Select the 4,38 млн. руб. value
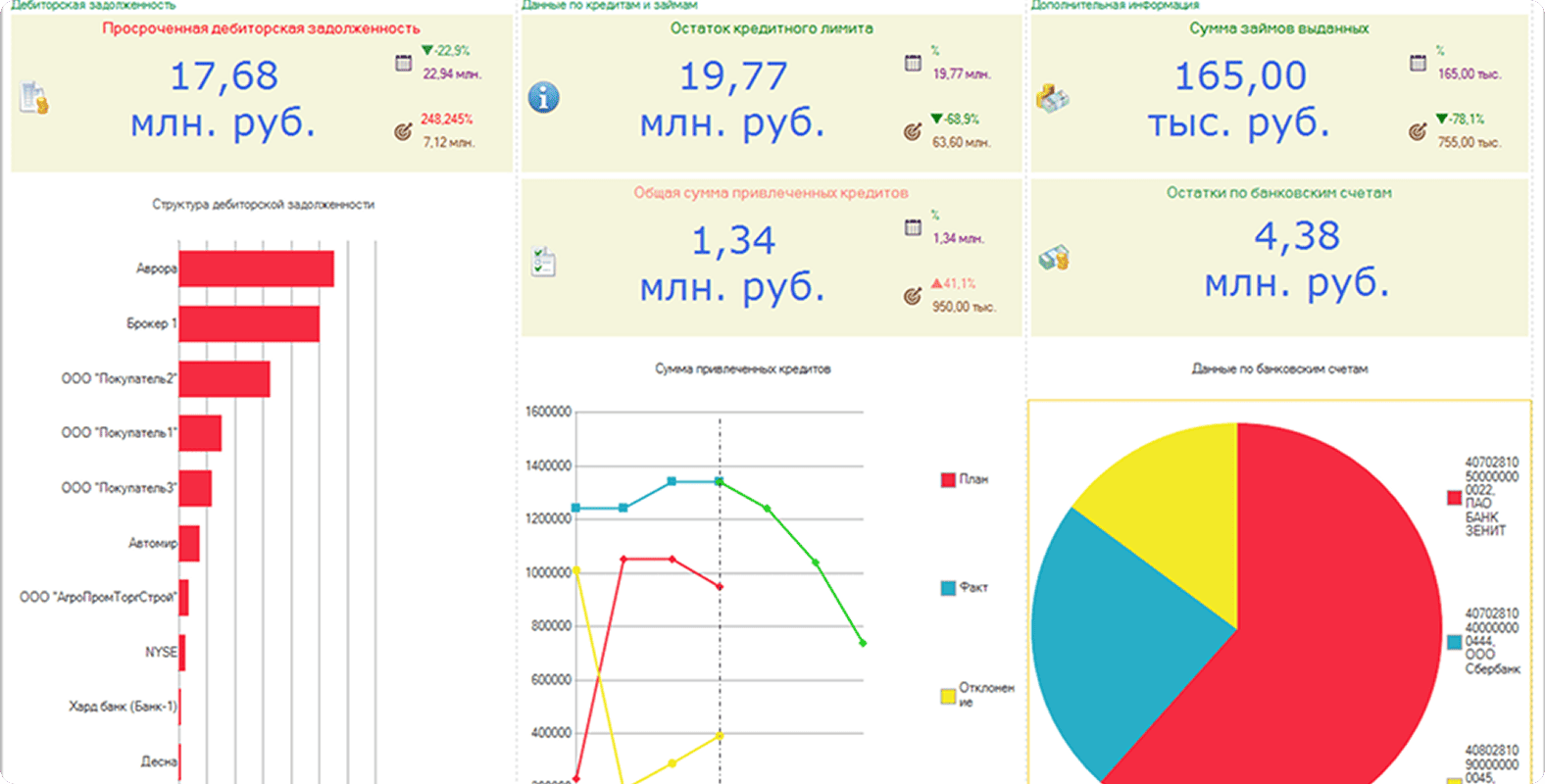 [x=1297, y=260]
